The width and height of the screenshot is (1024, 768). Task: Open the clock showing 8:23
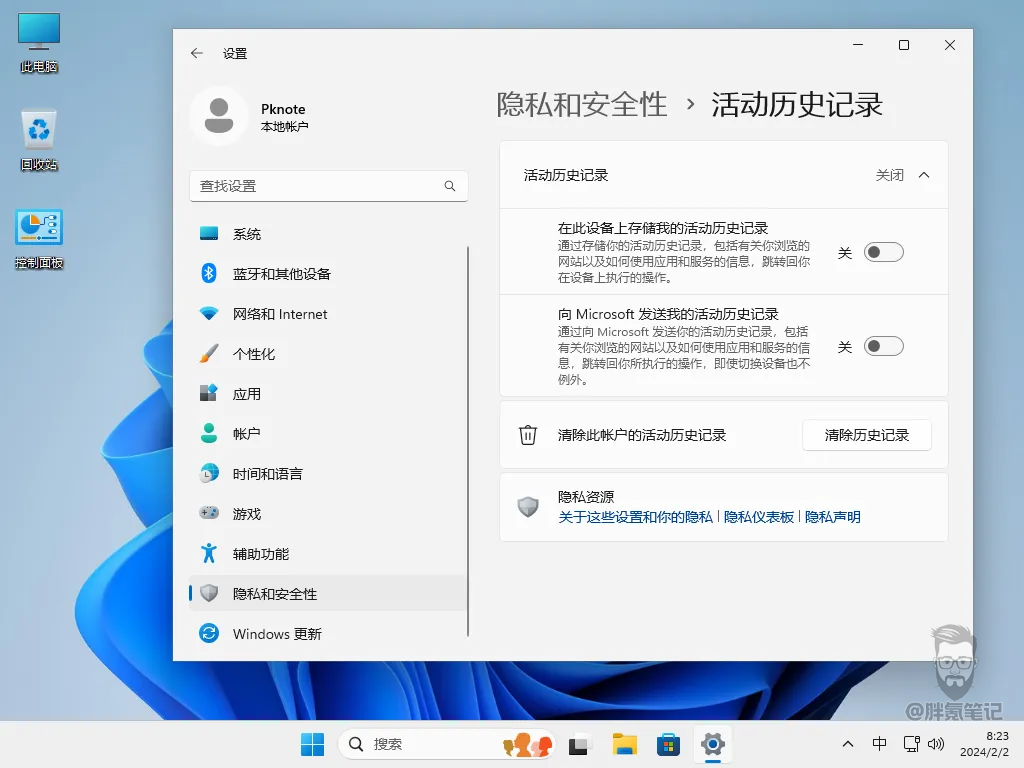(984, 744)
